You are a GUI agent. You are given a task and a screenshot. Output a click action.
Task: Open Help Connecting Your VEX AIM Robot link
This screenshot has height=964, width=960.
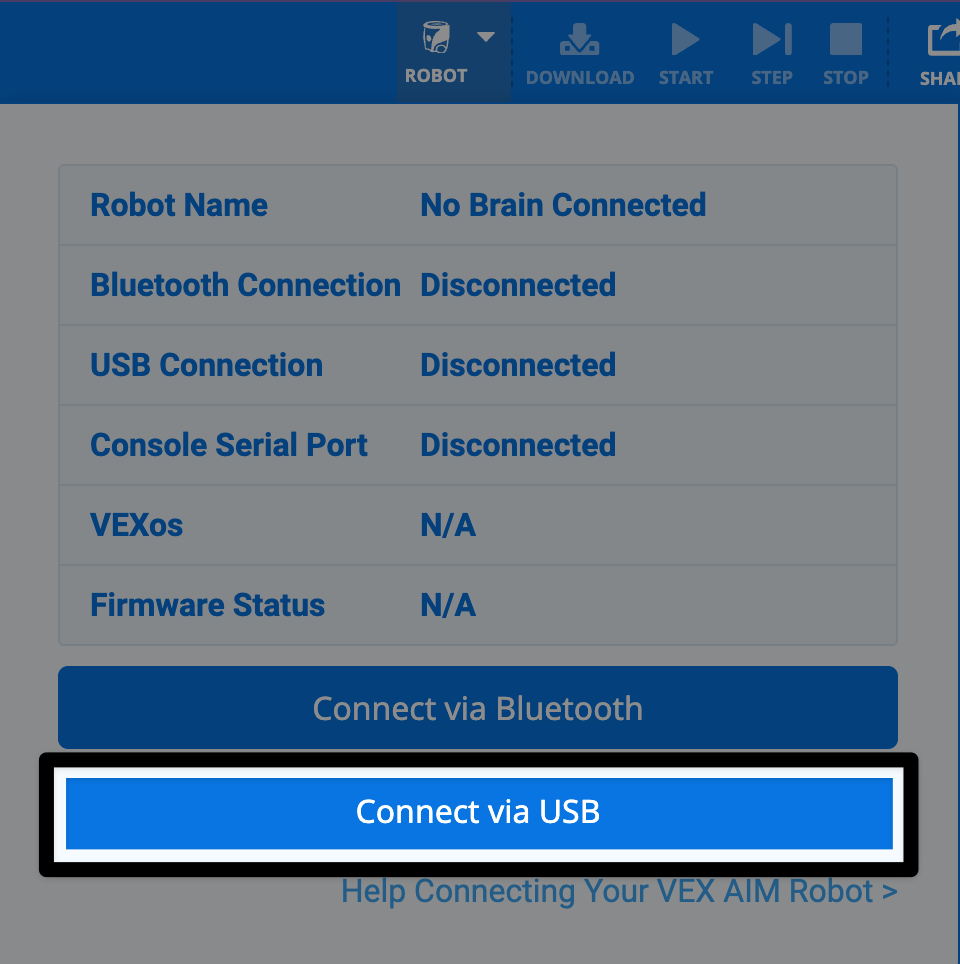(620, 891)
